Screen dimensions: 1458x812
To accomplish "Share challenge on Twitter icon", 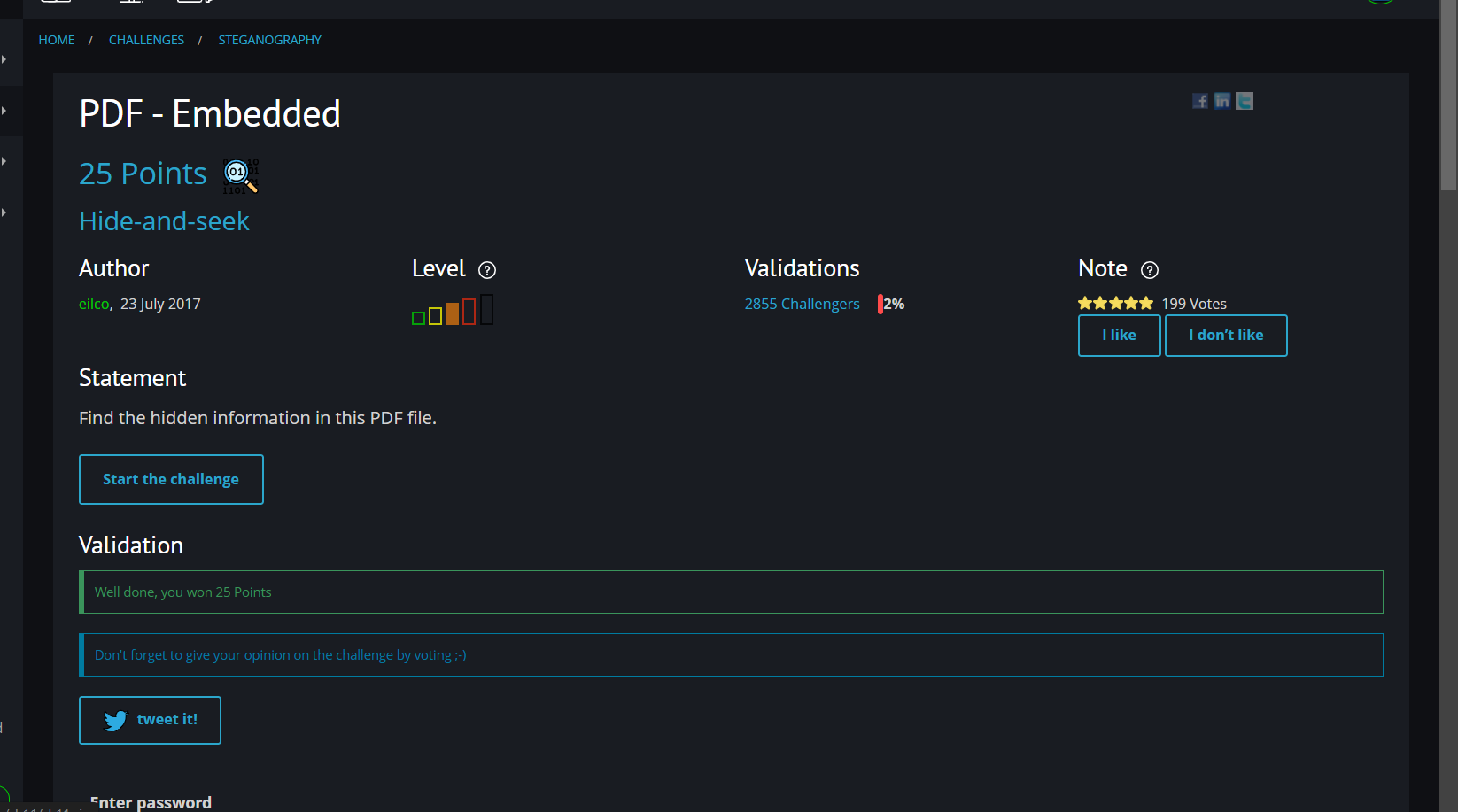I will (x=1245, y=101).
